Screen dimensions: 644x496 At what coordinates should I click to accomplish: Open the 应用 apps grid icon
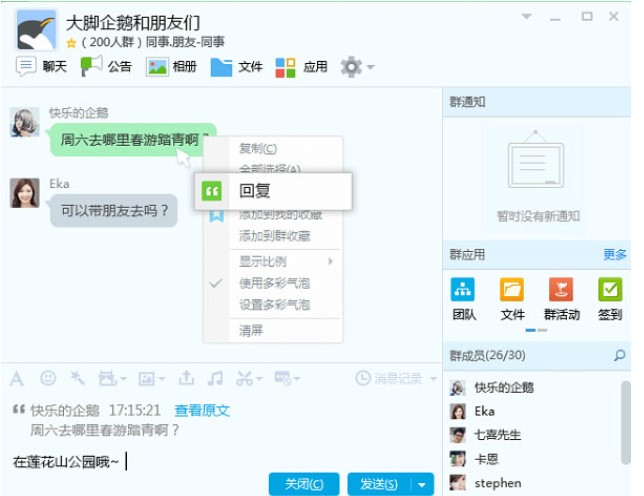[285, 67]
